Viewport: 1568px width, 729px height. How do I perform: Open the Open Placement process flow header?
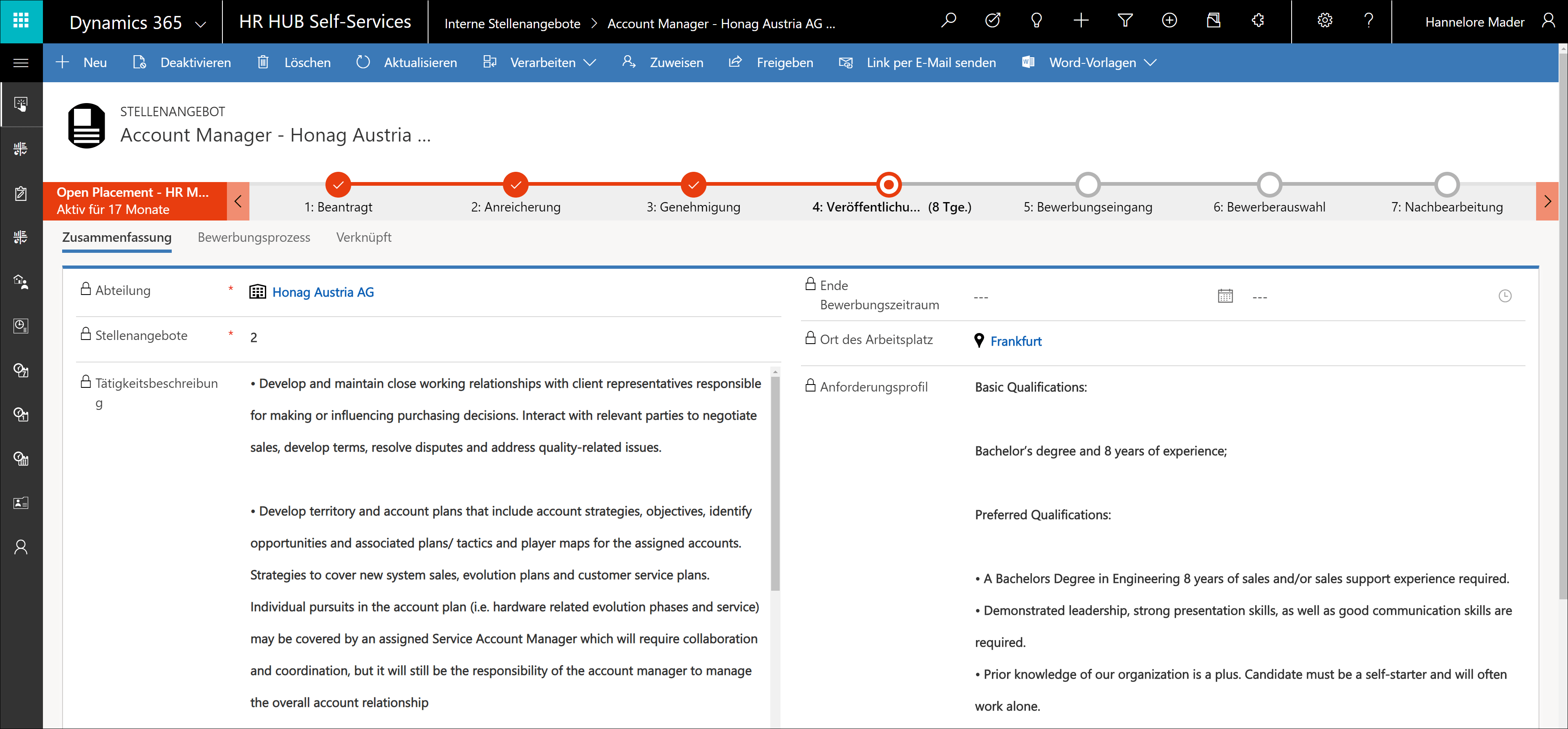coord(135,201)
